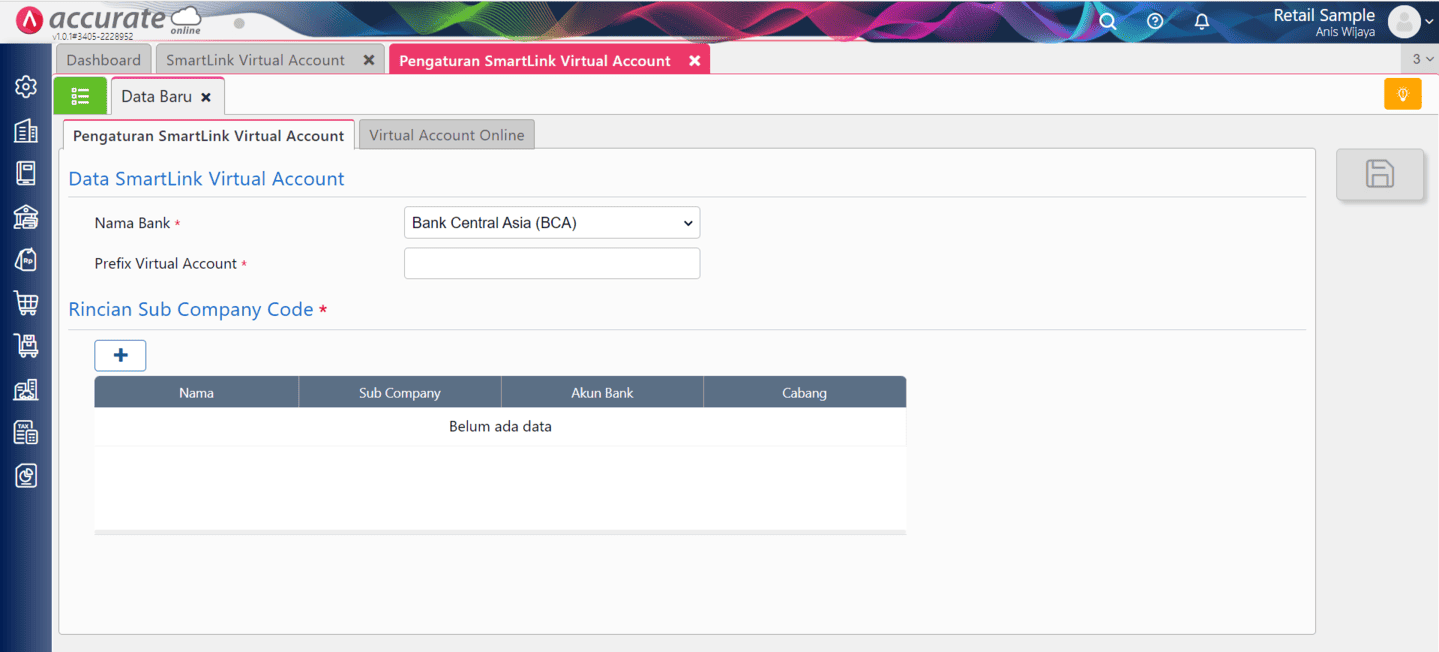The width and height of the screenshot is (1439, 652).
Task: Add a sub company row with plus
Action: (x=120, y=355)
